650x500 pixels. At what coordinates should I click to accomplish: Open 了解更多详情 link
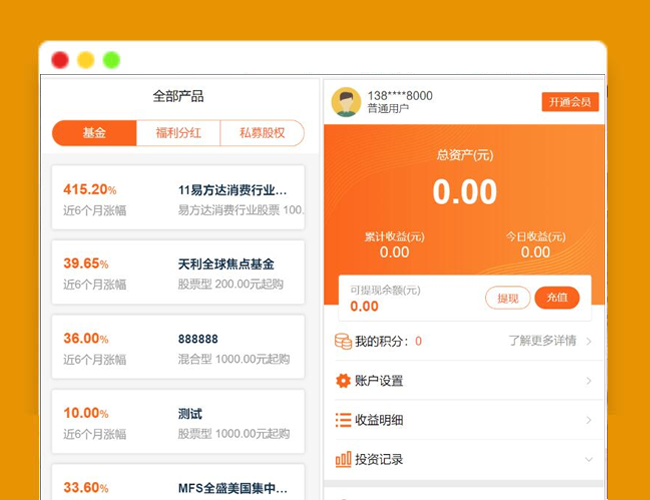tap(542, 341)
